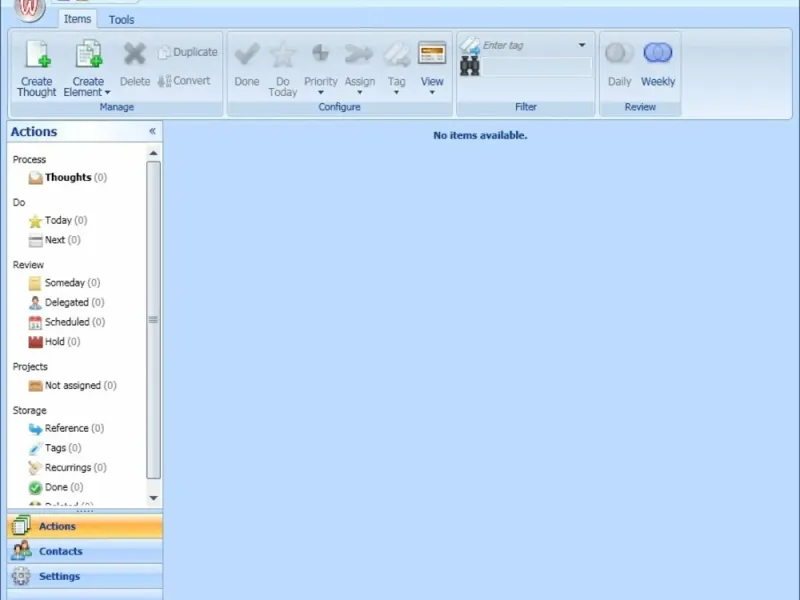Screen dimensions: 800x600
Task: Click the tag filter icon
Action: 469,45
